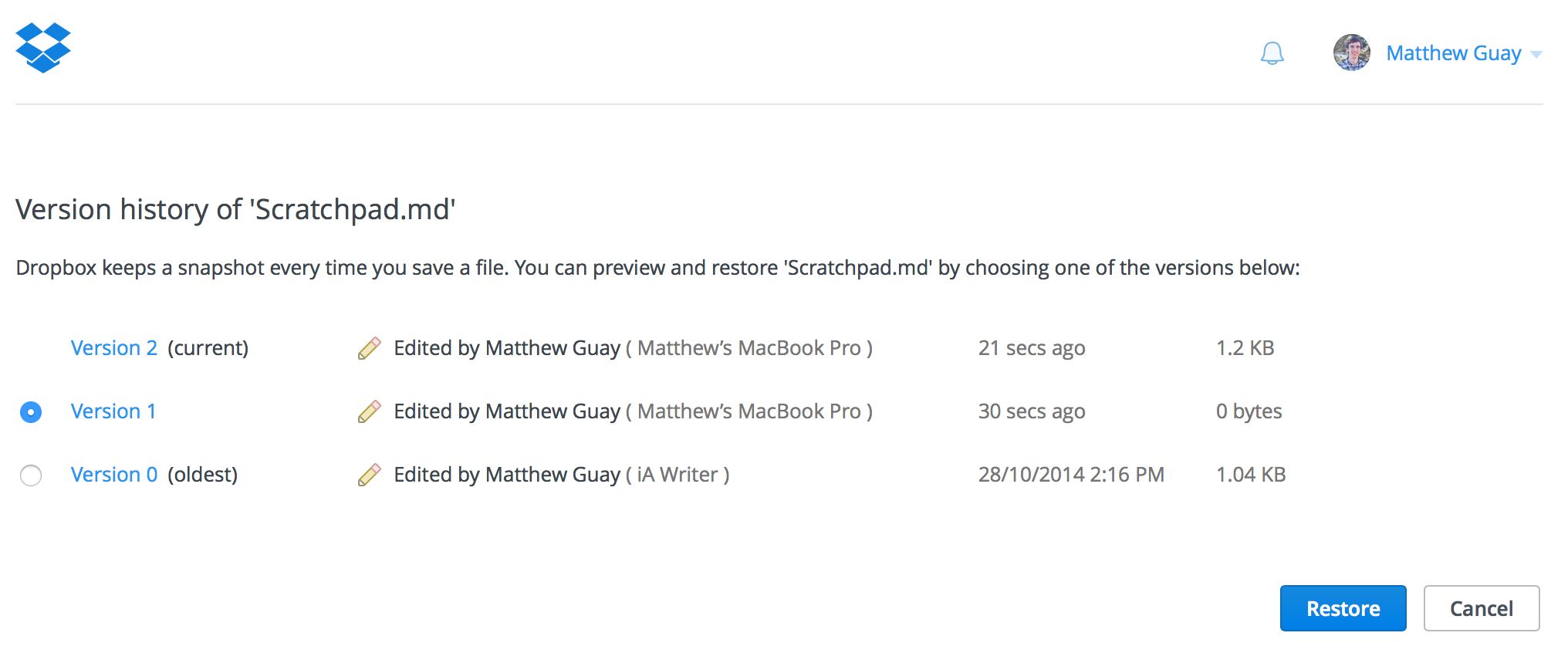Open the Version 0 preview link
The width and height of the screenshot is (1568, 670).
pos(114,475)
